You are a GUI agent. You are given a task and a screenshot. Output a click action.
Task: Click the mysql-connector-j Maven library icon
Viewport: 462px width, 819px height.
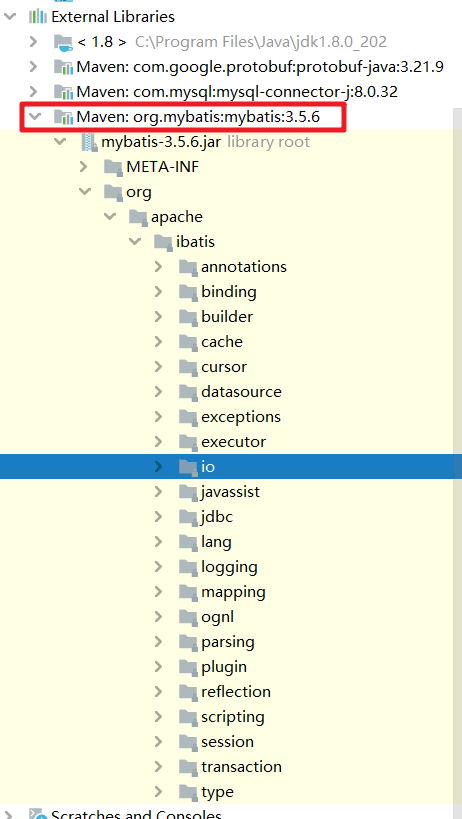click(63, 92)
